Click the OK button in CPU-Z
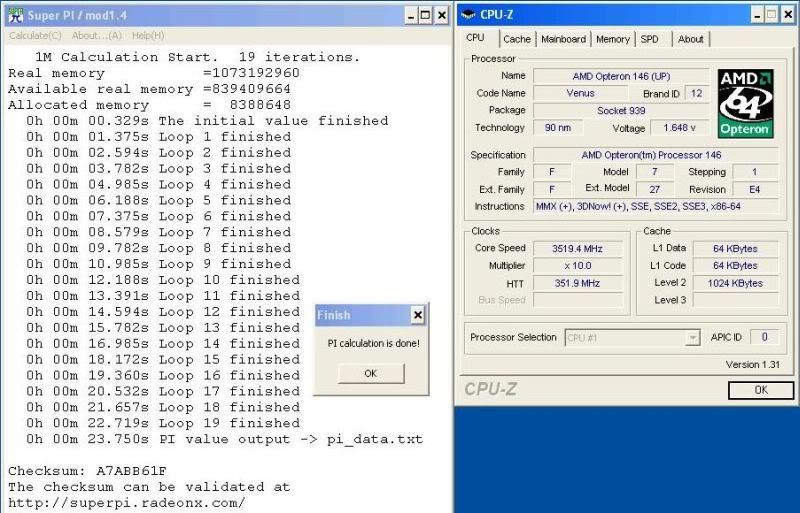 click(761, 390)
